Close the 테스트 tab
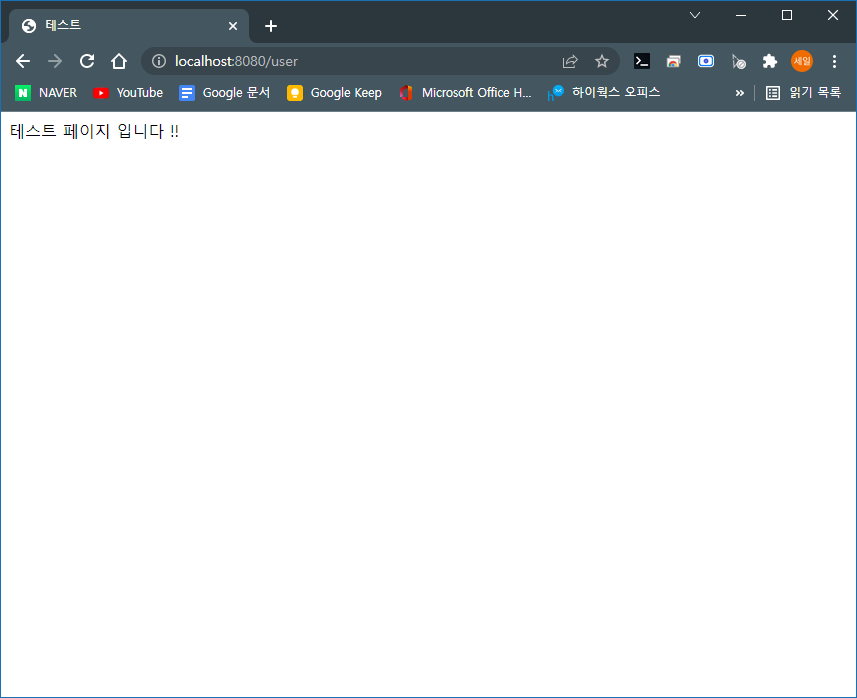Image resolution: width=857 pixels, height=698 pixels. pos(233,26)
